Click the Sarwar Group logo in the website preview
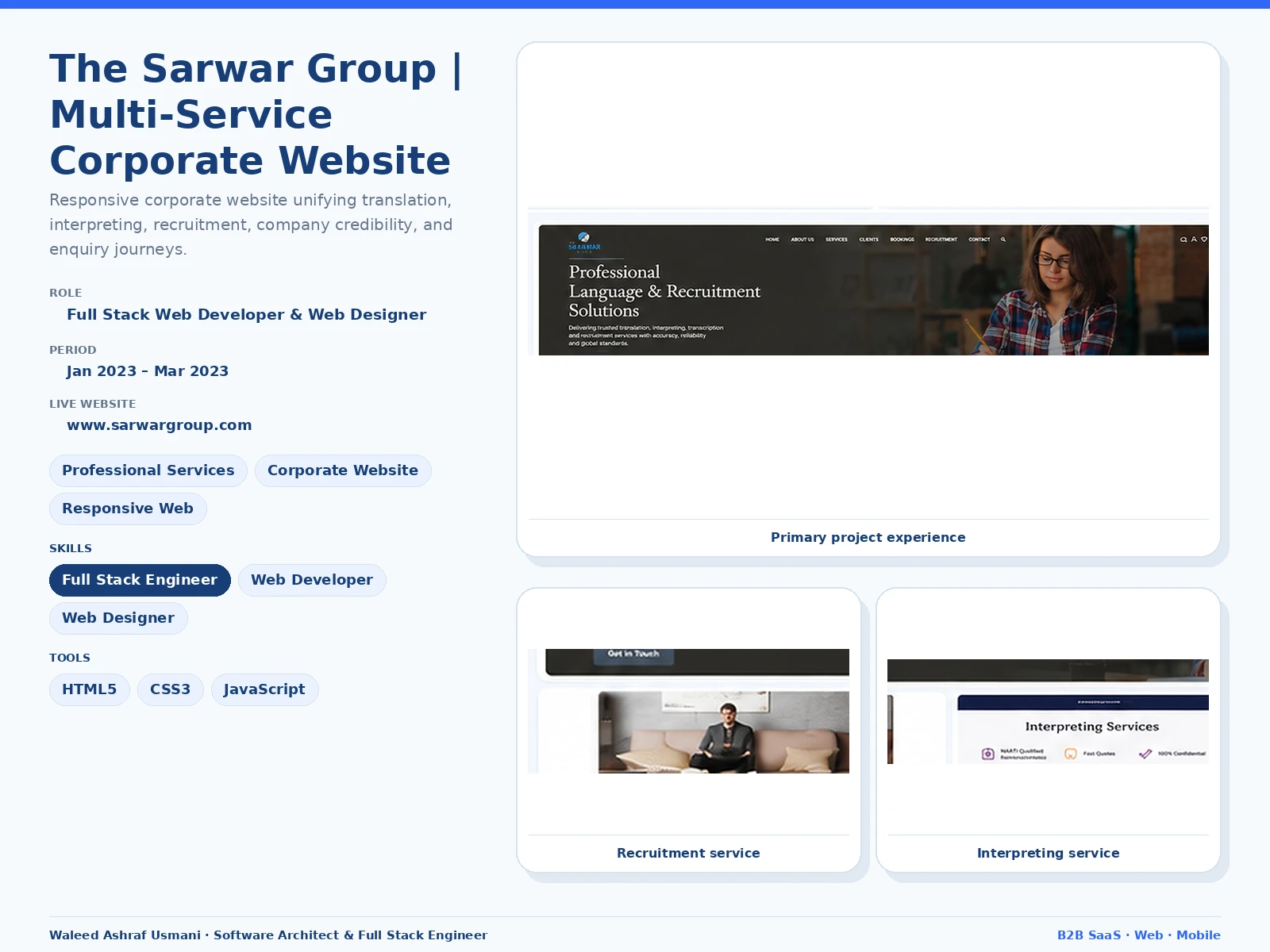This screenshot has width=1270, height=952. (x=584, y=241)
